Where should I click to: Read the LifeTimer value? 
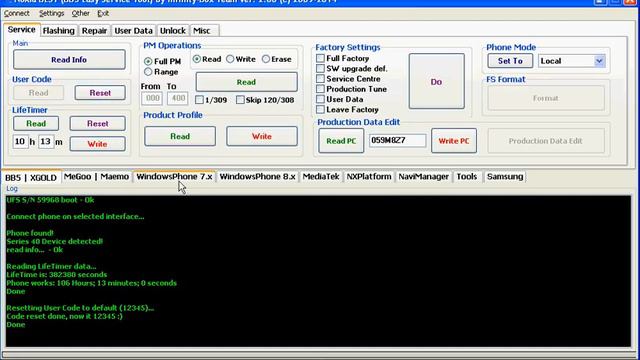coord(36,123)
